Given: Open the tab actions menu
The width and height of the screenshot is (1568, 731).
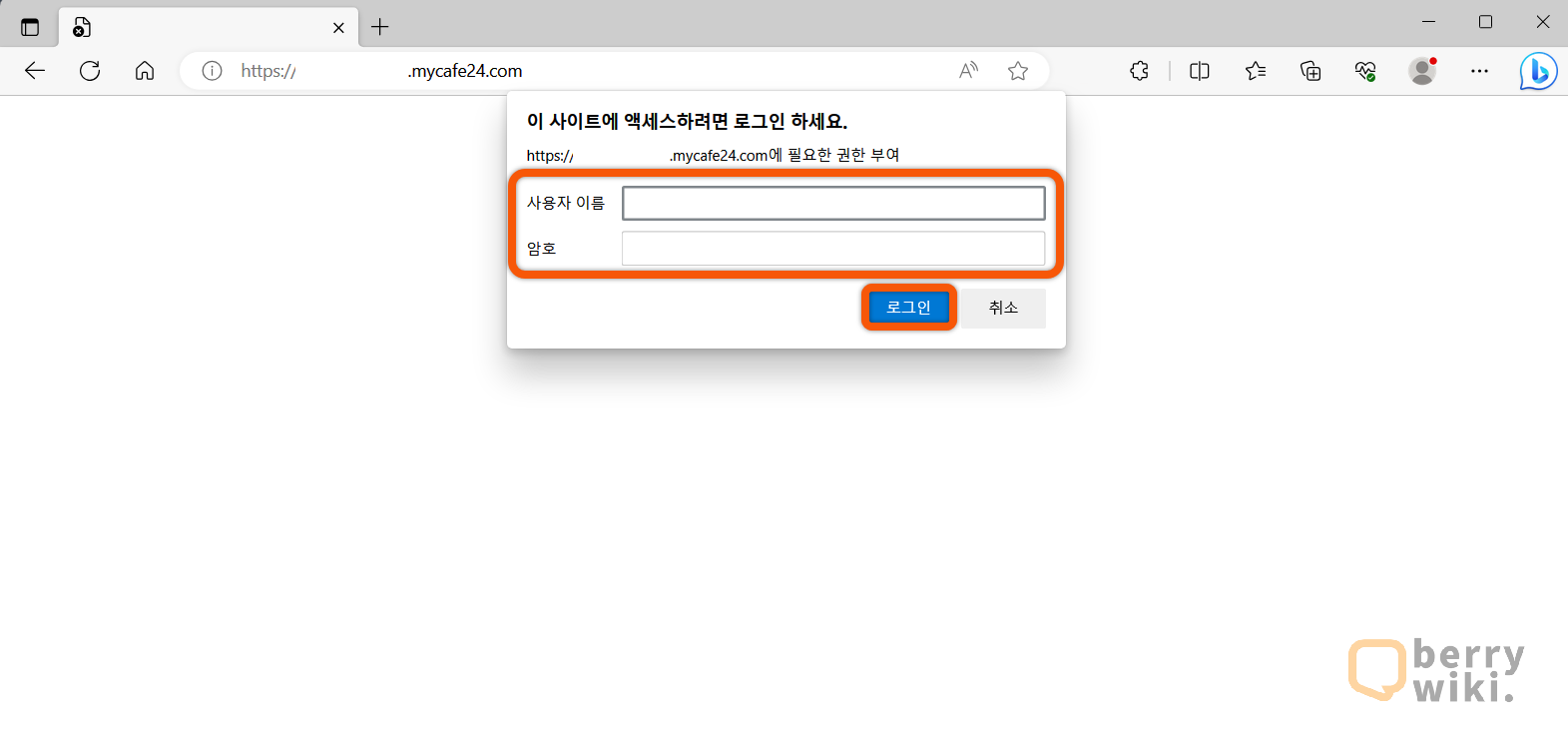Looking at the screenshot, I should pyautogui.click(x=30, y=27).
